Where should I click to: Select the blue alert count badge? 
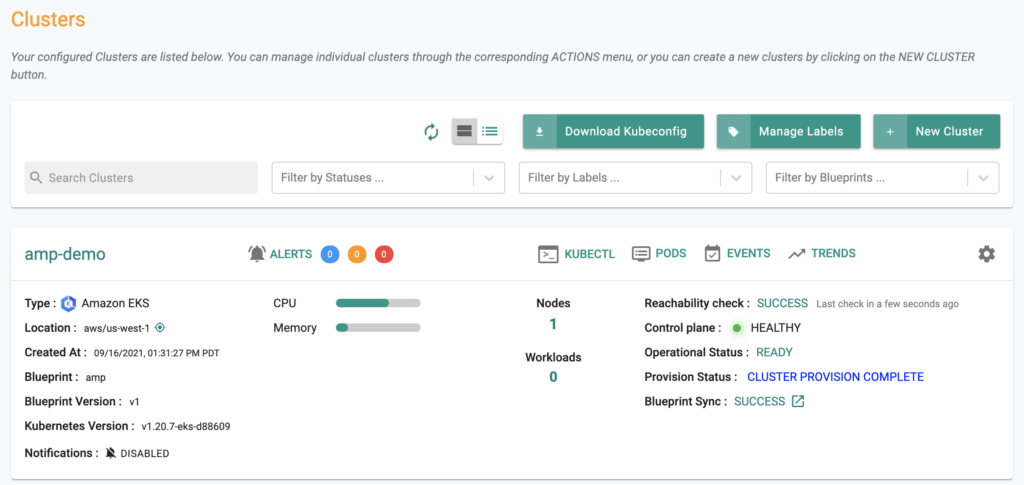pyautogui.click(x=330, y=254)
